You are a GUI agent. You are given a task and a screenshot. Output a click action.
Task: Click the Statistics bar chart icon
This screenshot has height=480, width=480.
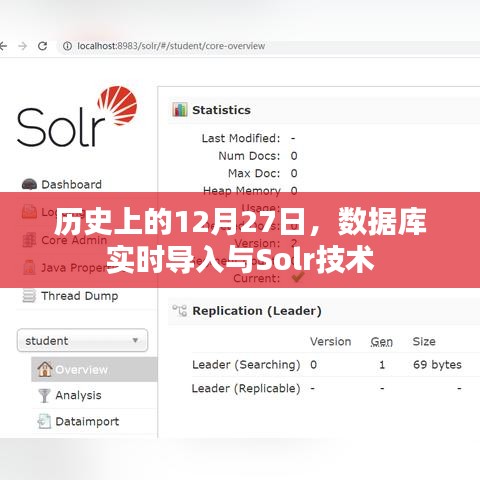(180, 109)
